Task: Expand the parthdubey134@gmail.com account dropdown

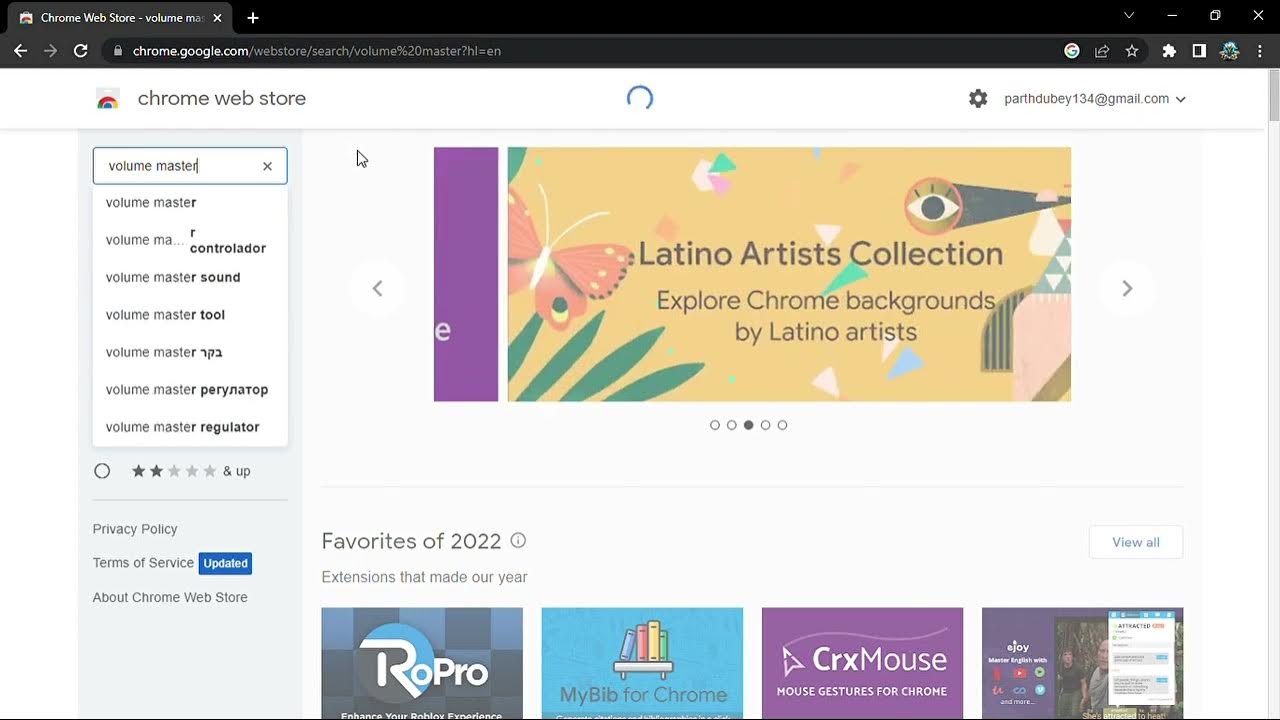Action: 1095,99
